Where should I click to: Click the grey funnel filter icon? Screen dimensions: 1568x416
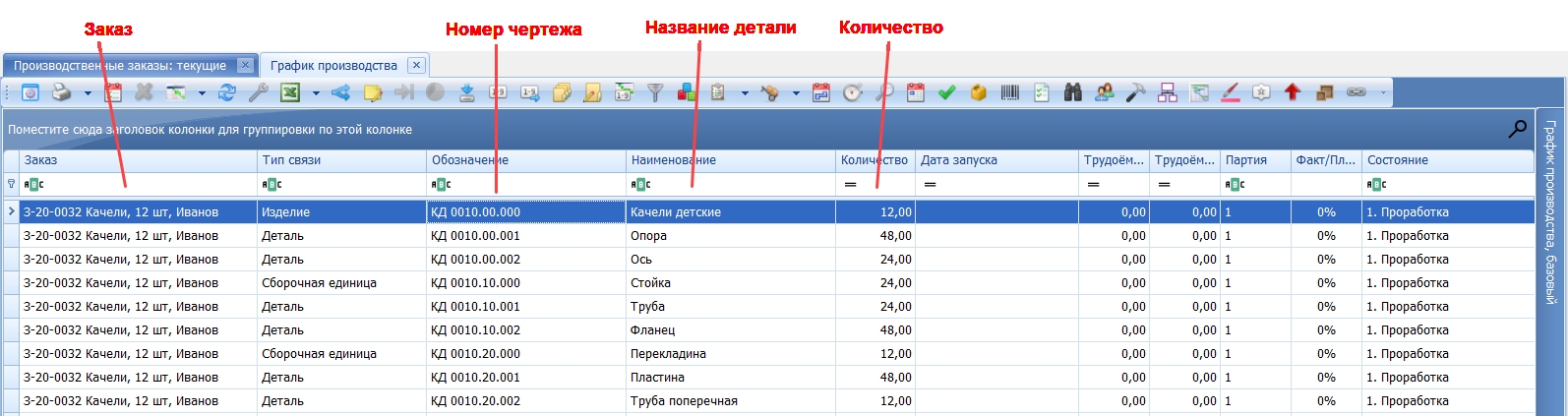point(655,92)
